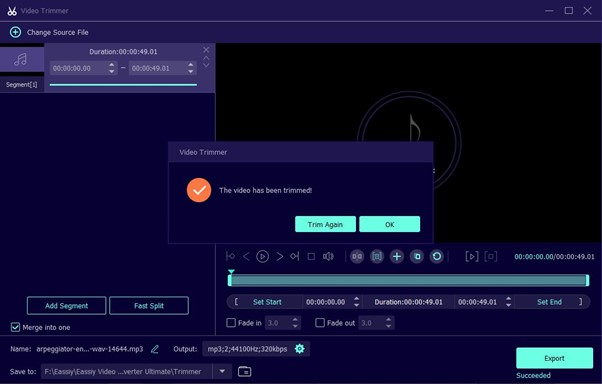Remove Segment[1] with its X icon

coord(206,50)
